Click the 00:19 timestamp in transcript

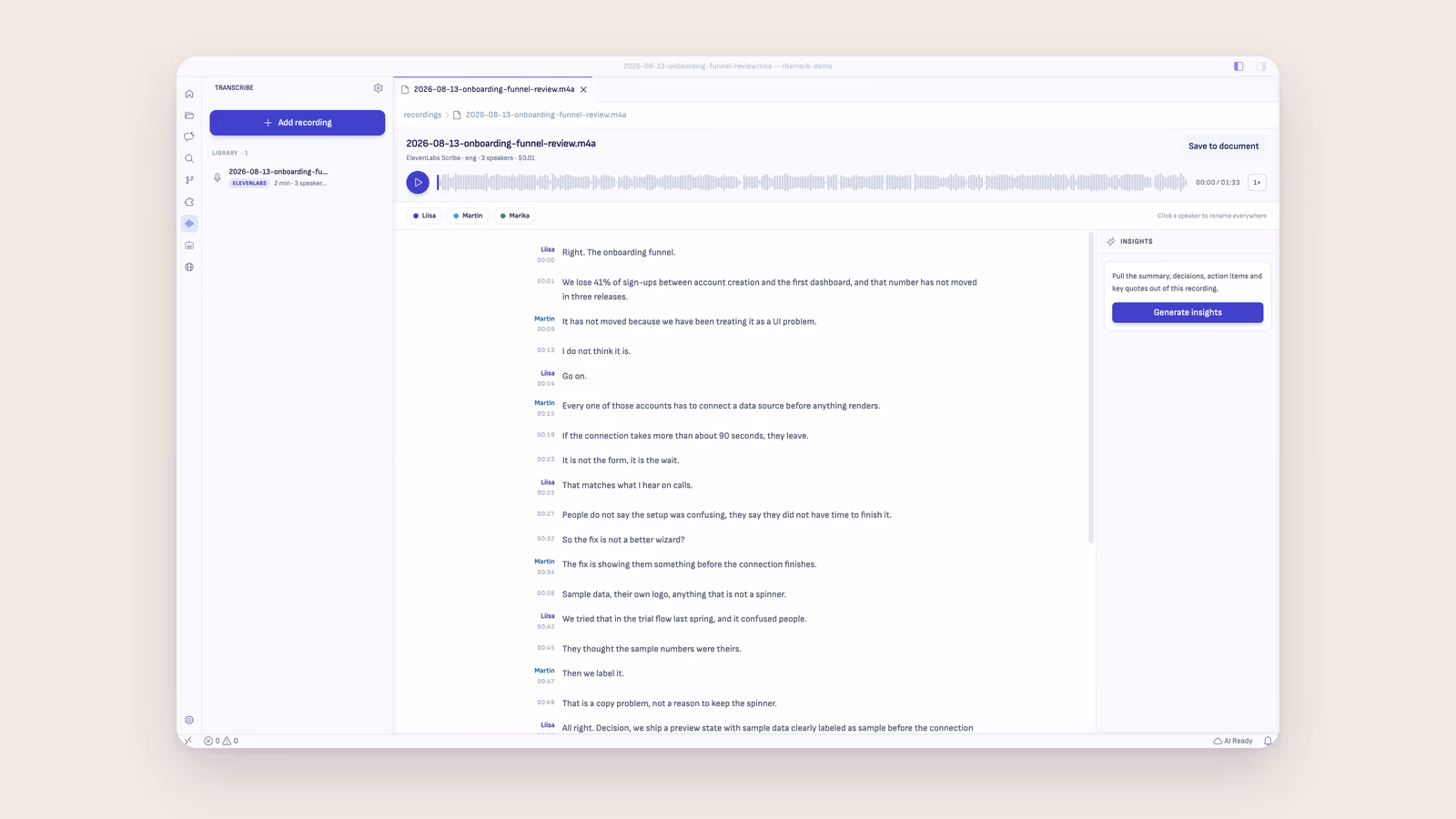tap(545, 435)
